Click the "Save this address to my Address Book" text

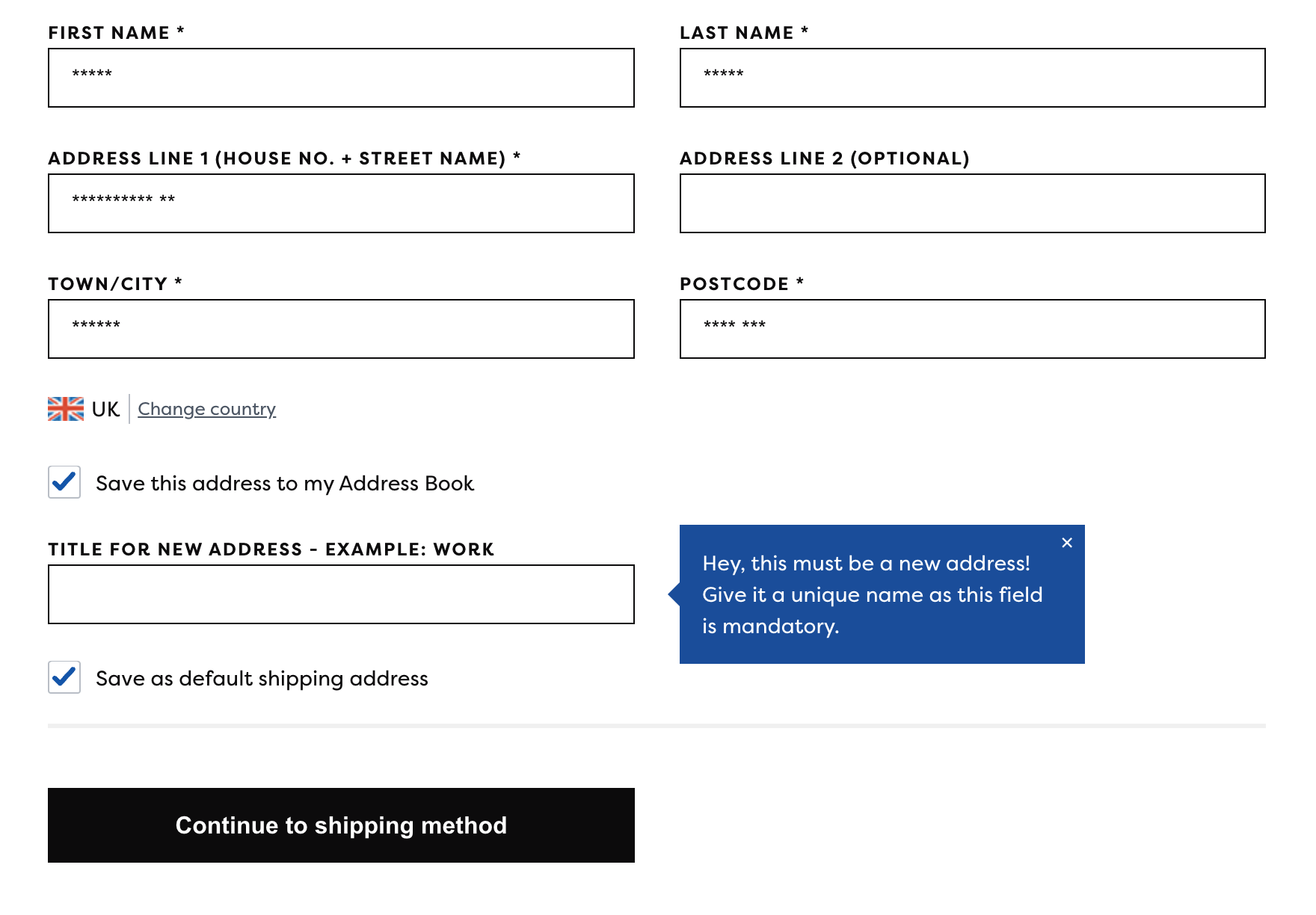pyautogui.click(x=285, y=484)
